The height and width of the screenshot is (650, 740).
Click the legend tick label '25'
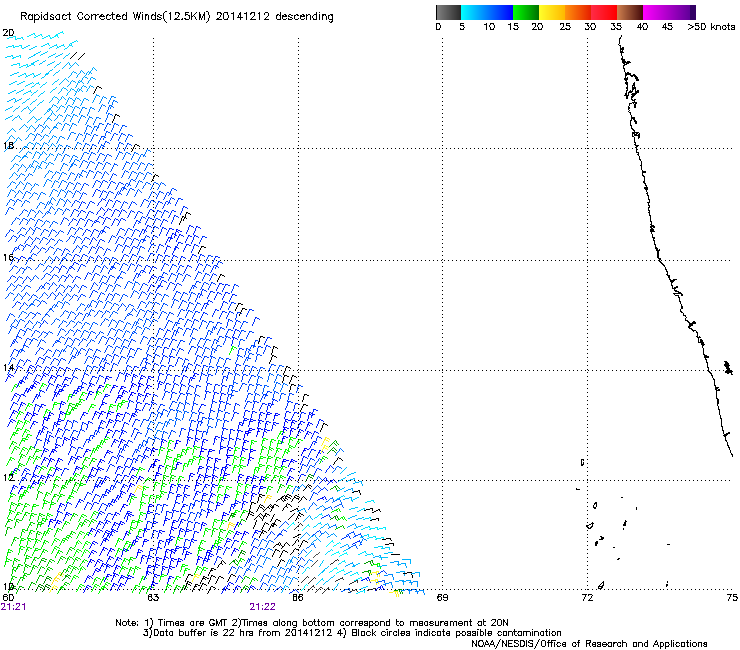point(565,27)
